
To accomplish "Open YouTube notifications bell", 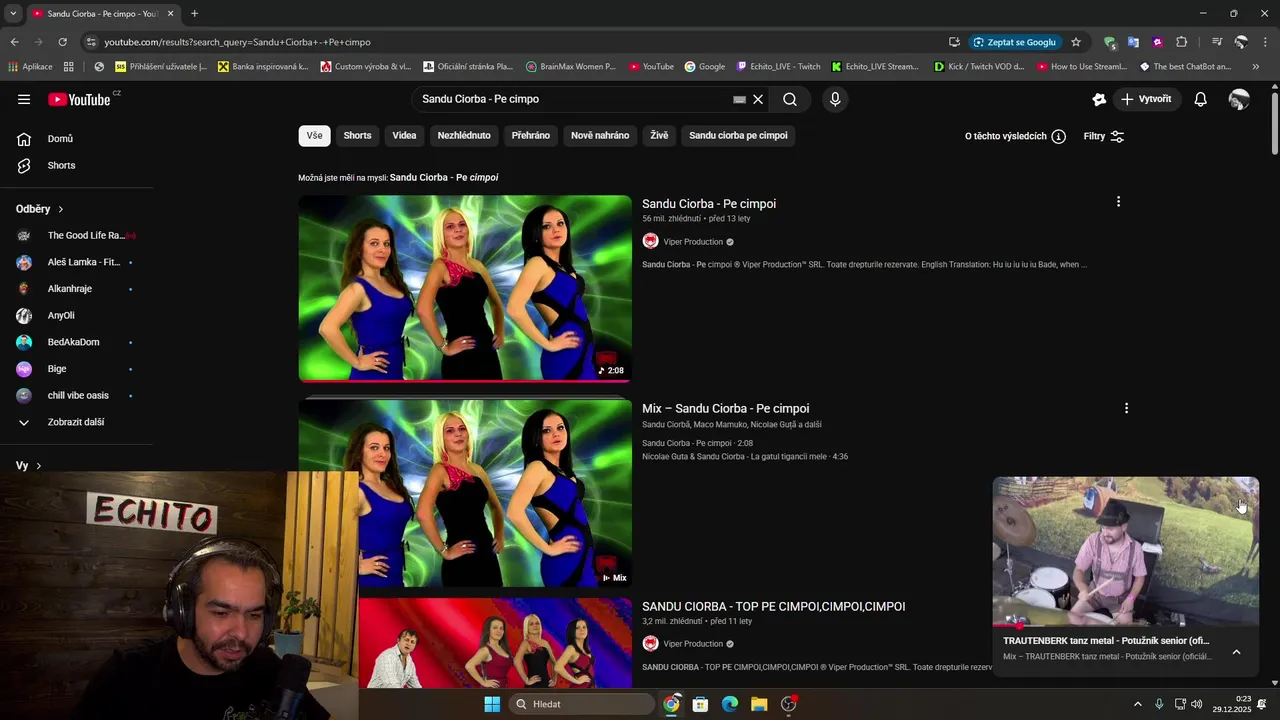I will (1200, 99).
